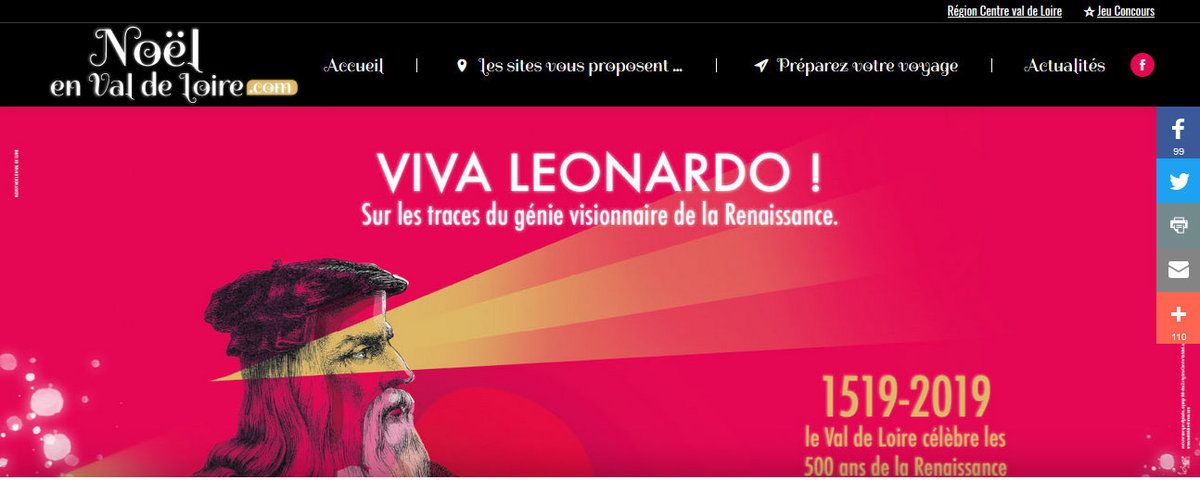This screenshot has height=480, width=1200.
Task: Open the Jeu Concours link
Action: coord(1125,12)
